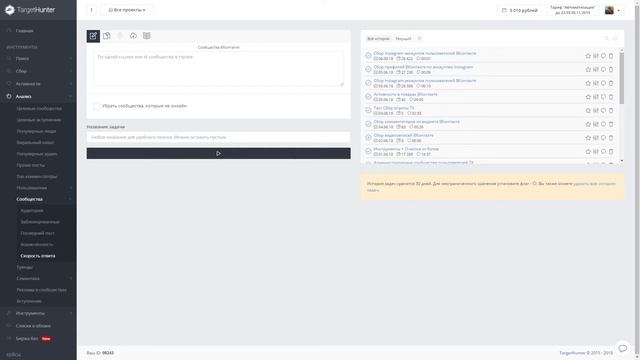The width and height of the screenshot is (640, 360).
Task: Focus the ВКонтакте communities links text area
Action: [x=218, y=69]
